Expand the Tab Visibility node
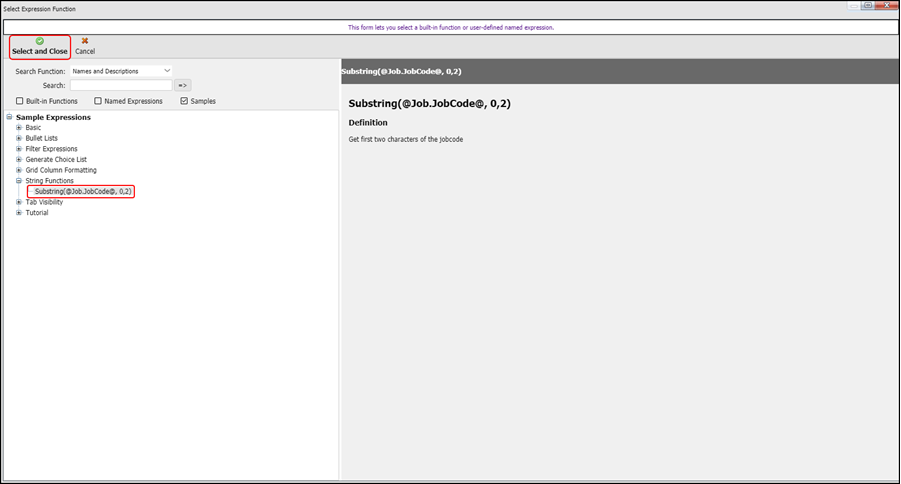This screenshot has width=901, height=484. coord(19,202)
